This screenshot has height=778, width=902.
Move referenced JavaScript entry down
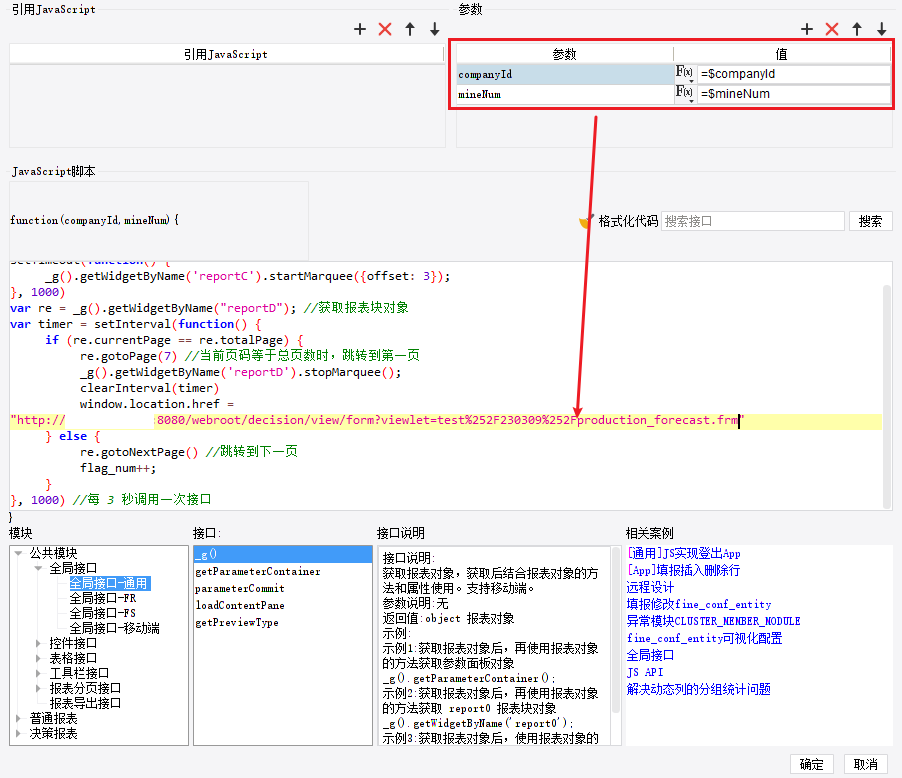point(434,29)
